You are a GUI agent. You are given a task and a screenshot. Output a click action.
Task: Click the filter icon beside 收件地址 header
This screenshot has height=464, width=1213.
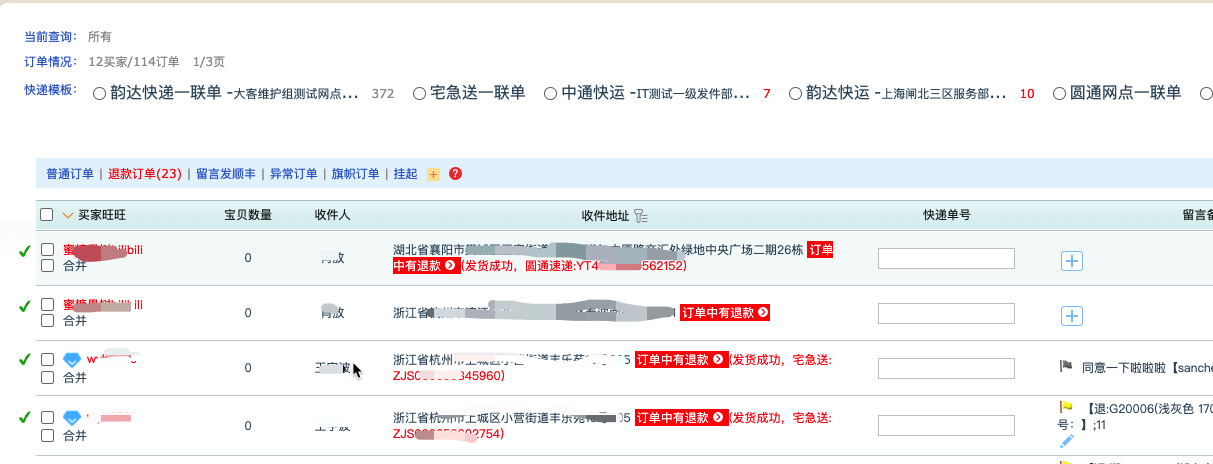tap(642, 216)
